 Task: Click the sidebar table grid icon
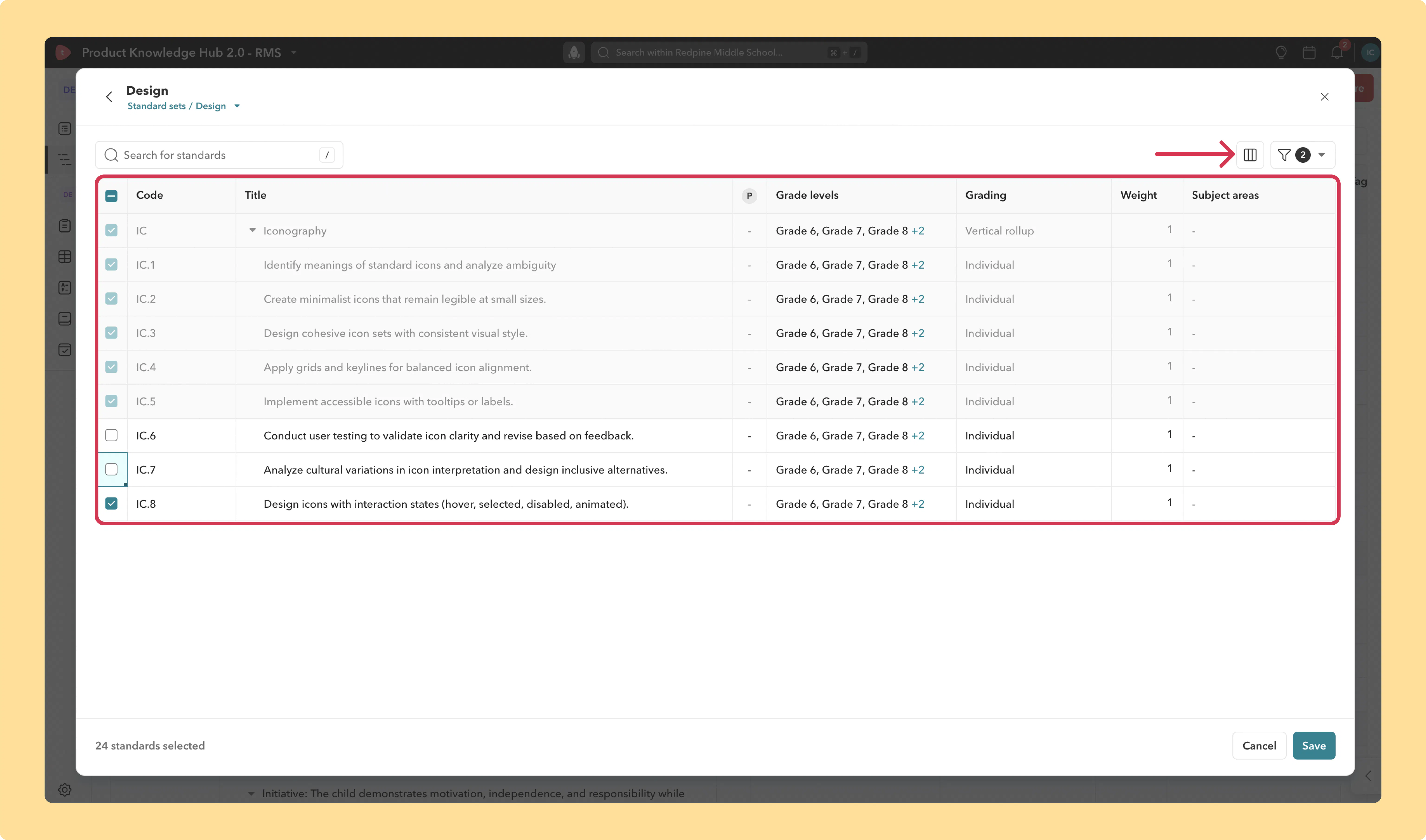pos(65,256)
